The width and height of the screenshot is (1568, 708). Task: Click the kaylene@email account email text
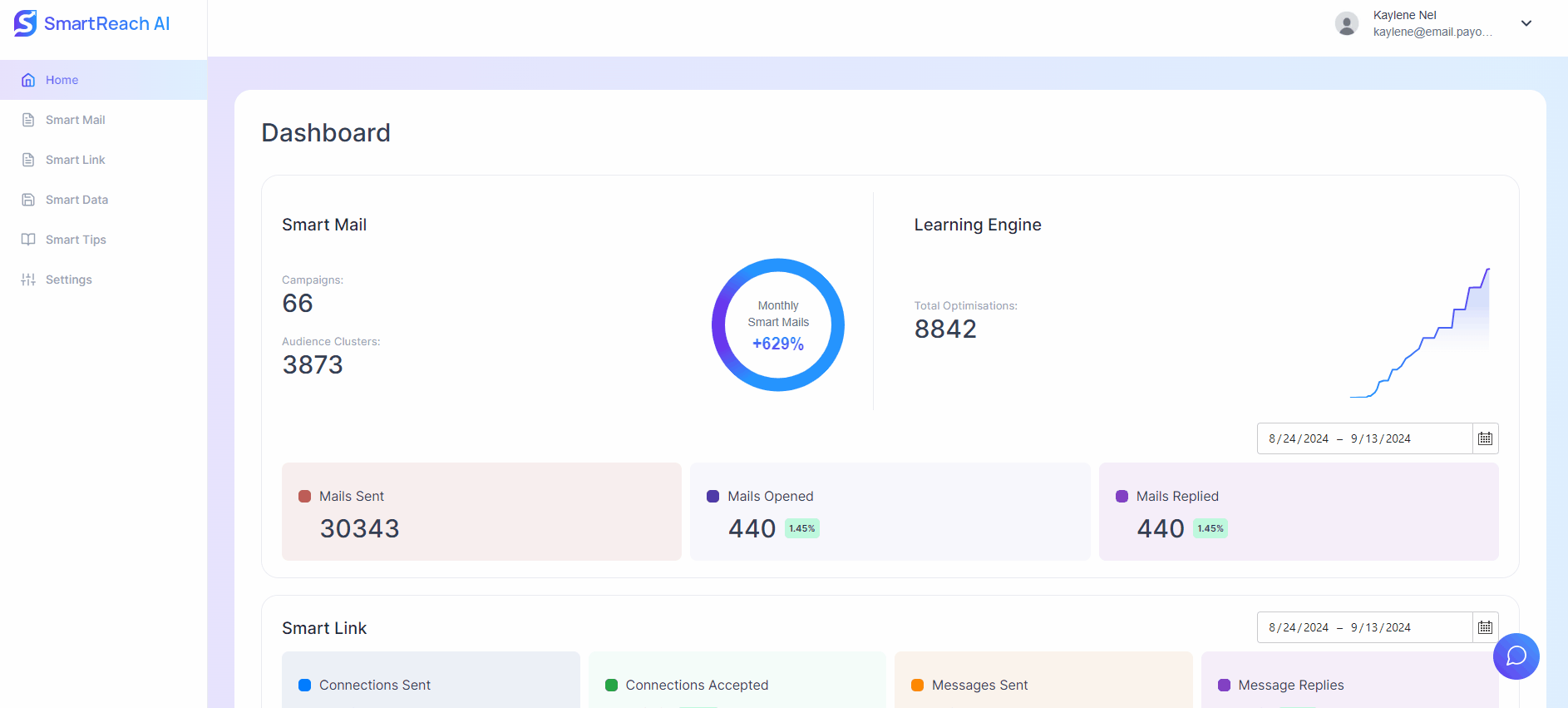pos(1433,32)
